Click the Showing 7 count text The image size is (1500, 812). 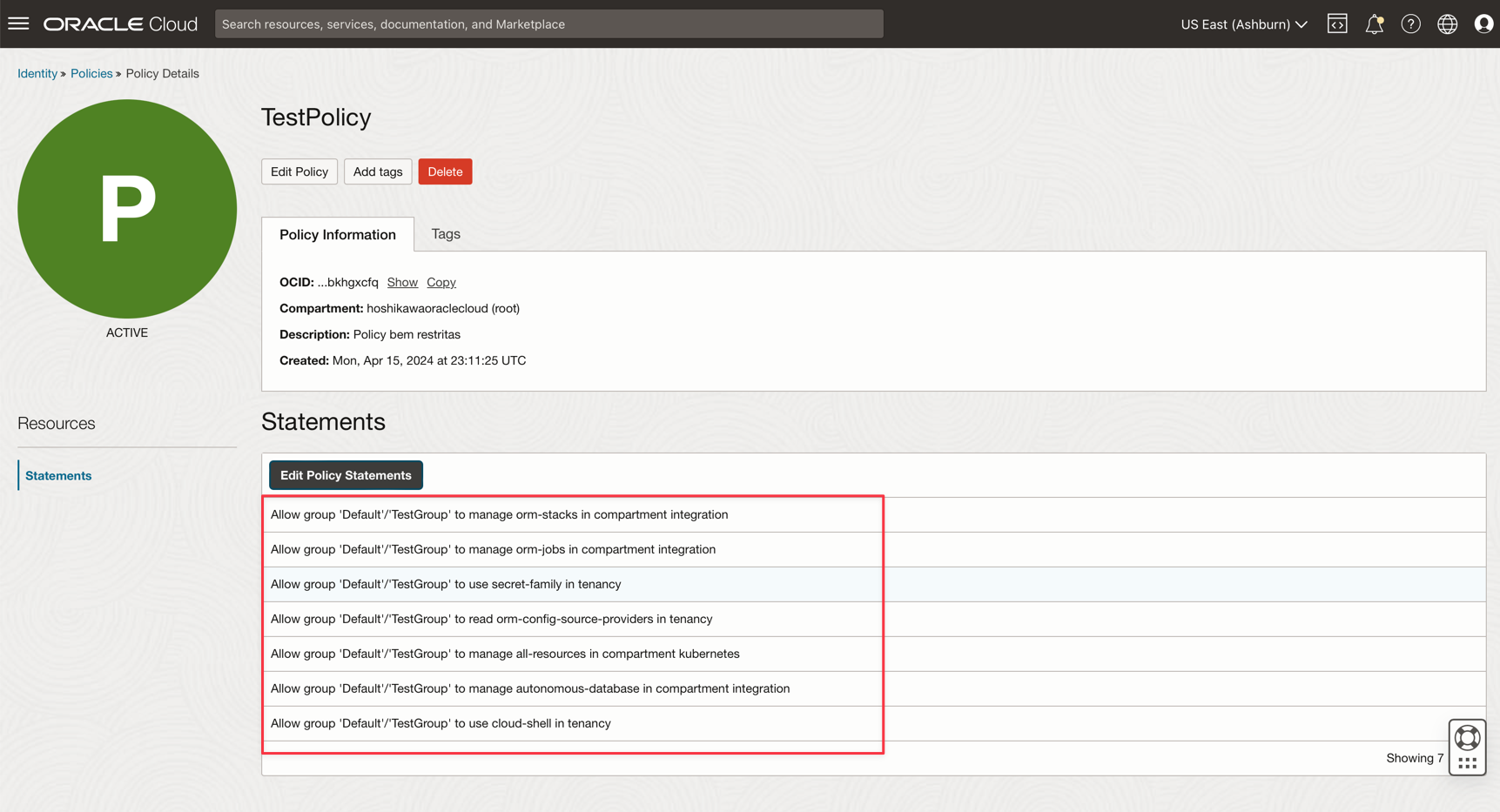(x=1415, y=758)
